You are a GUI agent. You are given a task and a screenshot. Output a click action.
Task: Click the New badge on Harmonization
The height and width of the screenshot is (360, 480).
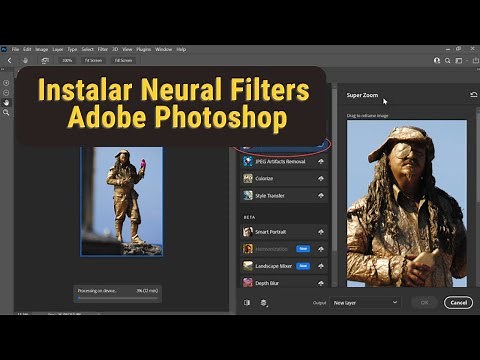303,249
